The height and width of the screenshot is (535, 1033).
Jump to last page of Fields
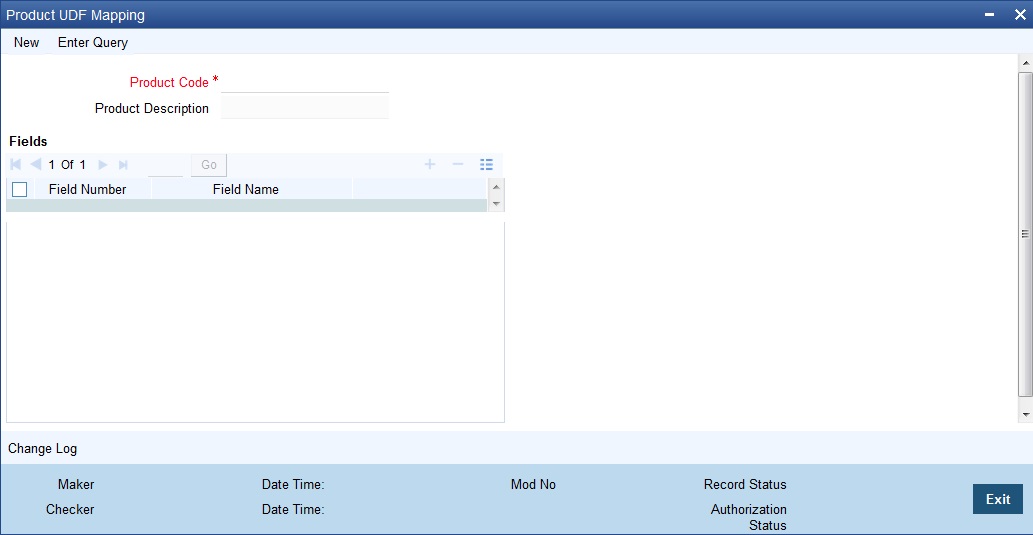[123, 164]
